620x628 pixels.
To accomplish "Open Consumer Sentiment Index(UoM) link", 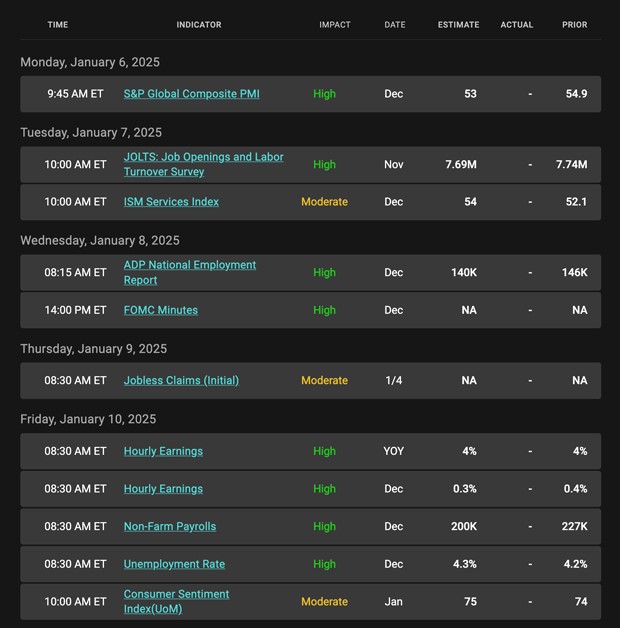I will click(x=176, y=601).
